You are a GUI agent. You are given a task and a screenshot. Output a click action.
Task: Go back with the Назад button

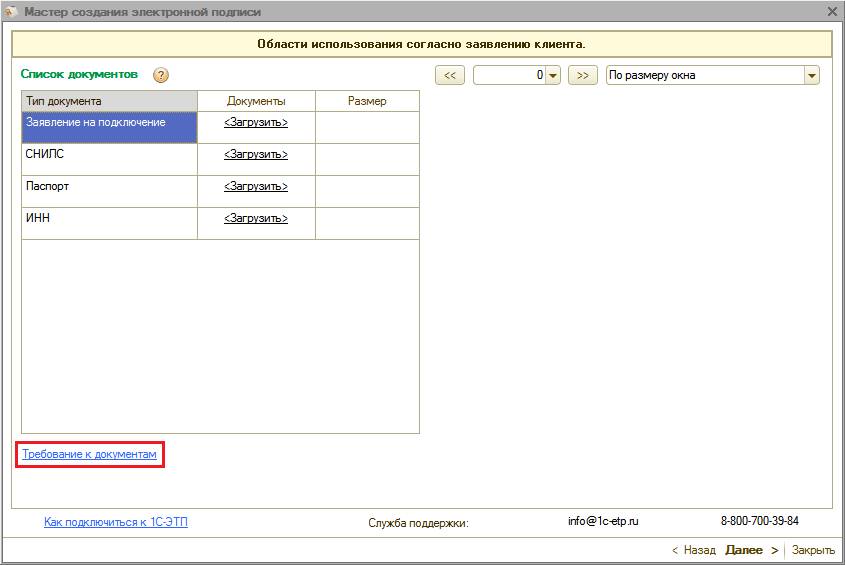click(694, 550)
